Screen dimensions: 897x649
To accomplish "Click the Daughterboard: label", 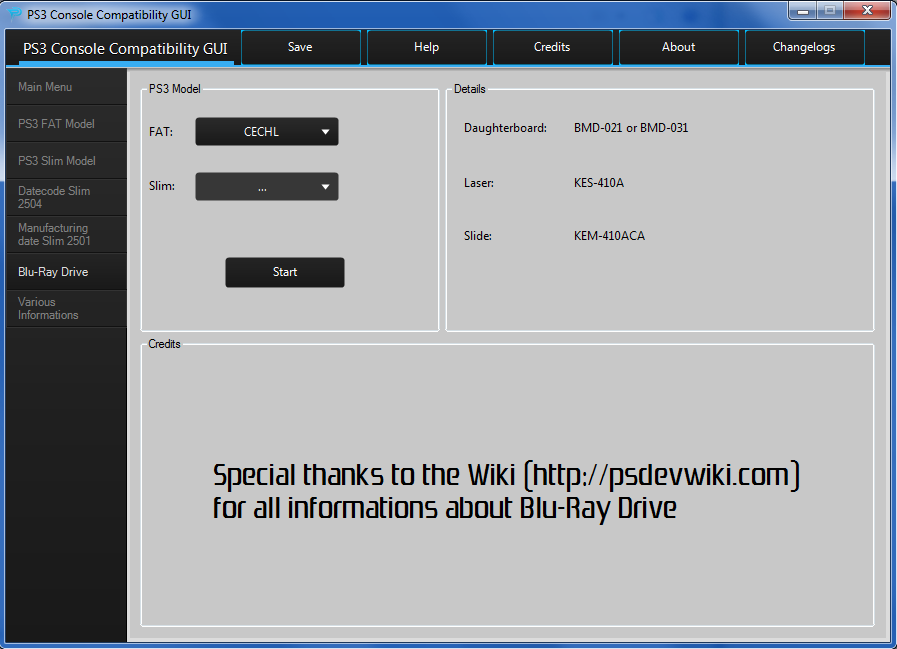I will click(505, 128).
